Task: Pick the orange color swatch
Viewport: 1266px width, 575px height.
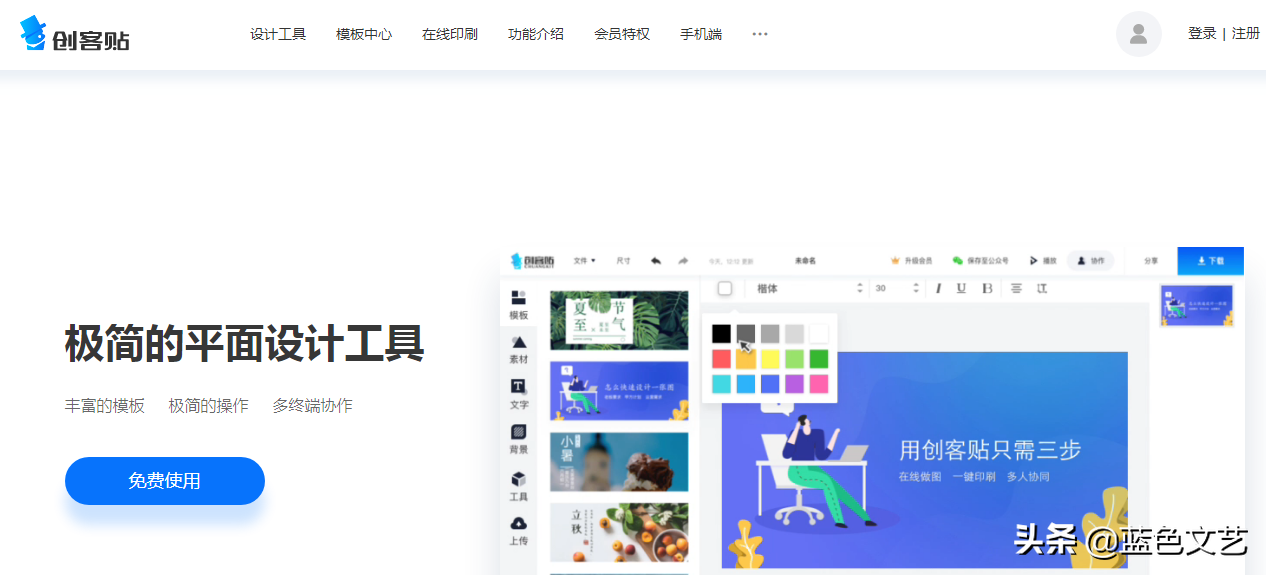Action: coord(746,358)
